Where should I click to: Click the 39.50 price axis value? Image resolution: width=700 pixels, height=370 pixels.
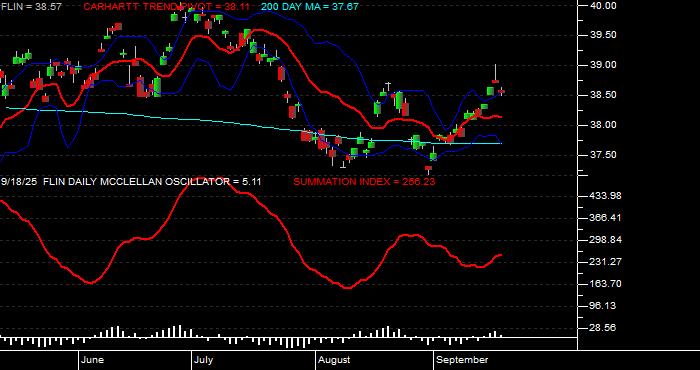(x=604, y=35)
